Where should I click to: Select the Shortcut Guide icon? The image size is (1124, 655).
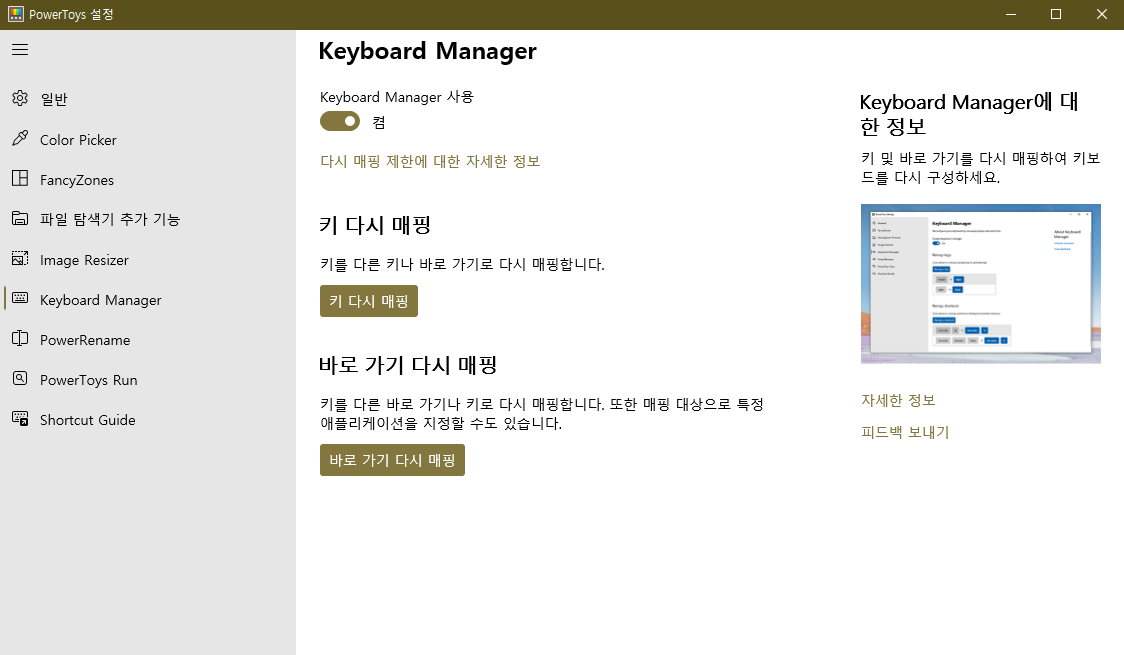(19, 419)
